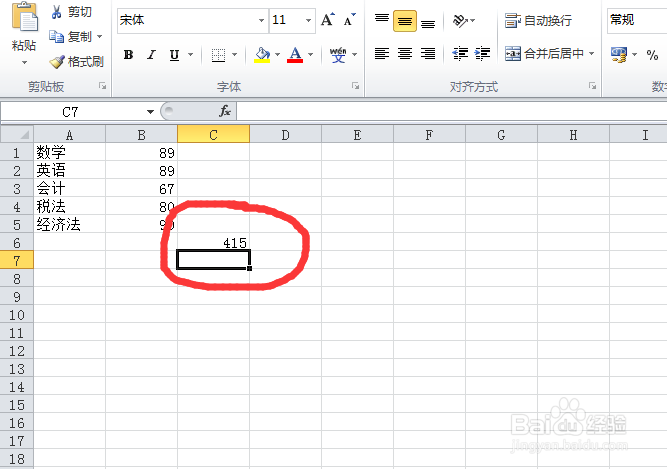The image size is (667, 469).
Task: Toggle Bold formatting
Action: pos(128,55)
